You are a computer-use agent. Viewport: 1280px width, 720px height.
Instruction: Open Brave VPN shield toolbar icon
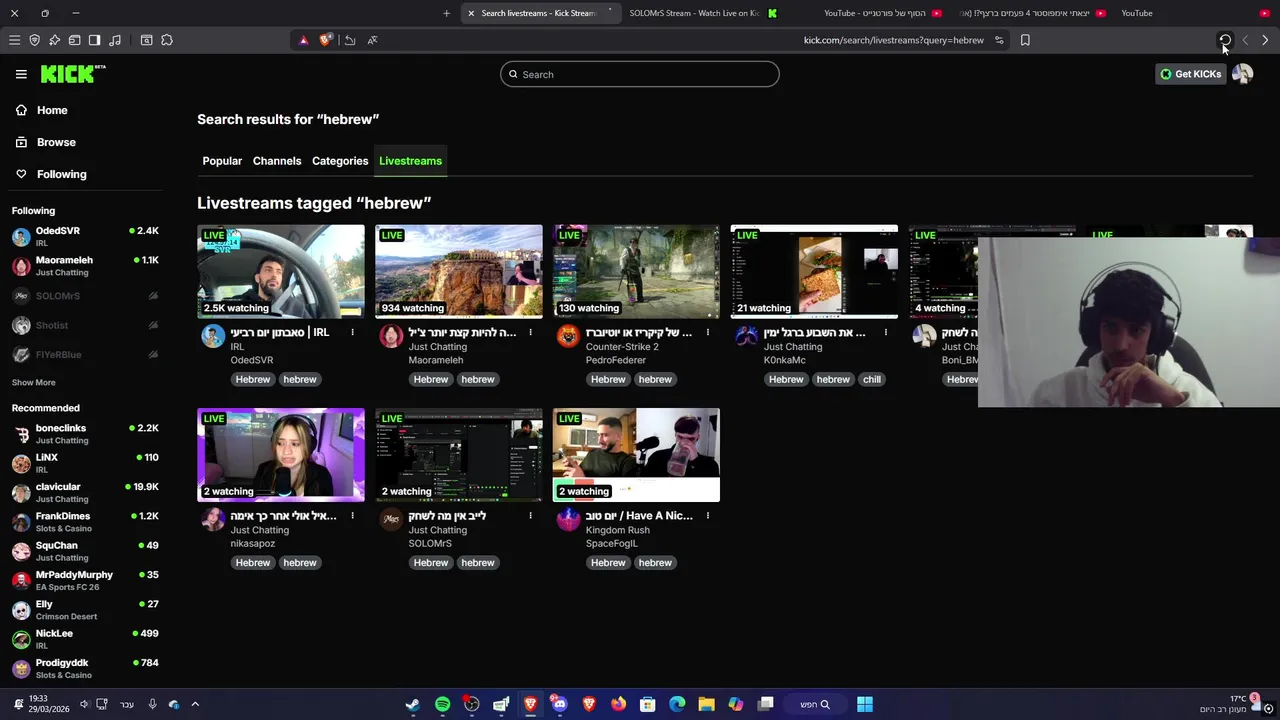click(x=34, y=40)
